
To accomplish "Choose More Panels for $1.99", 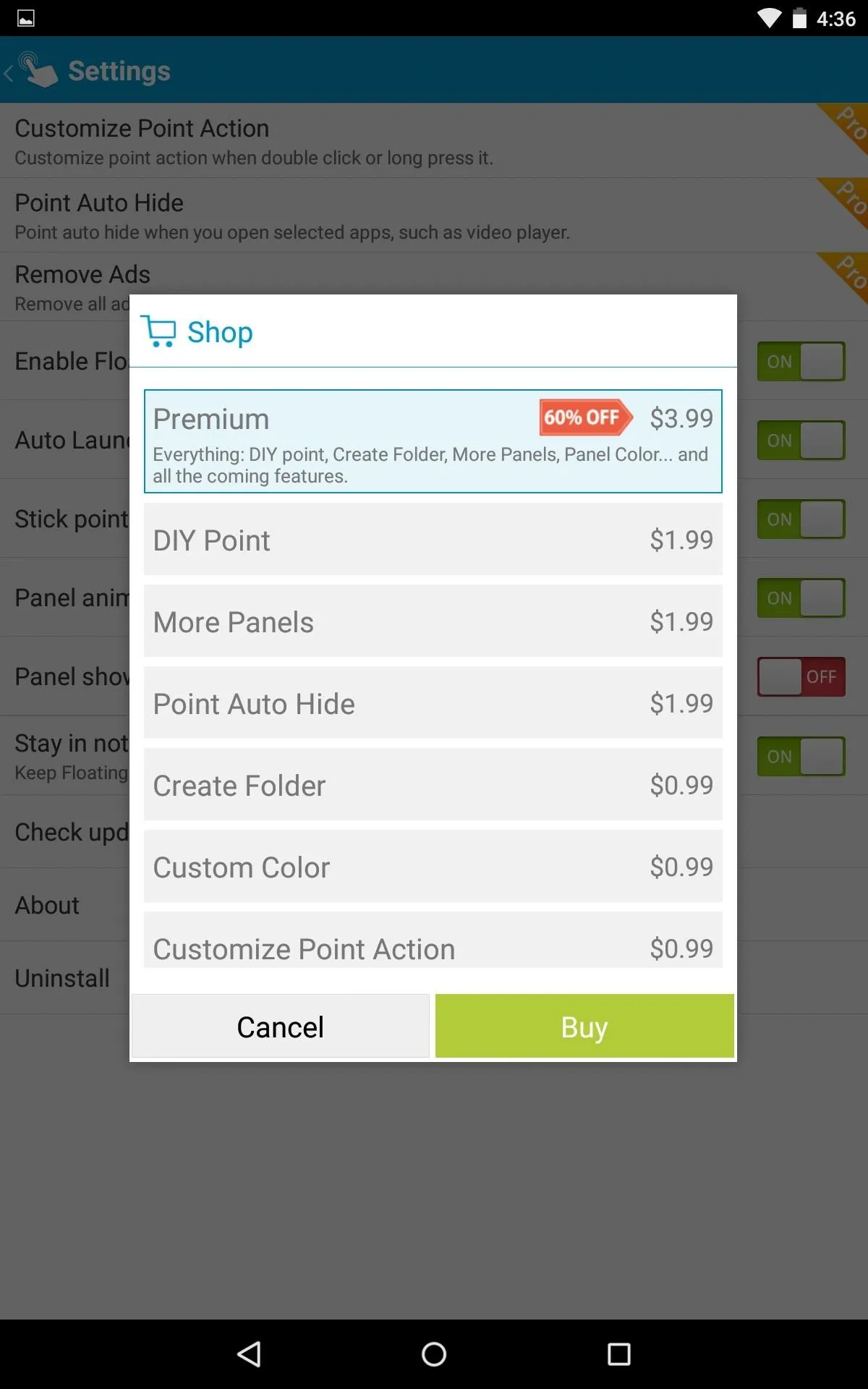I will click(x=433, y=621).
